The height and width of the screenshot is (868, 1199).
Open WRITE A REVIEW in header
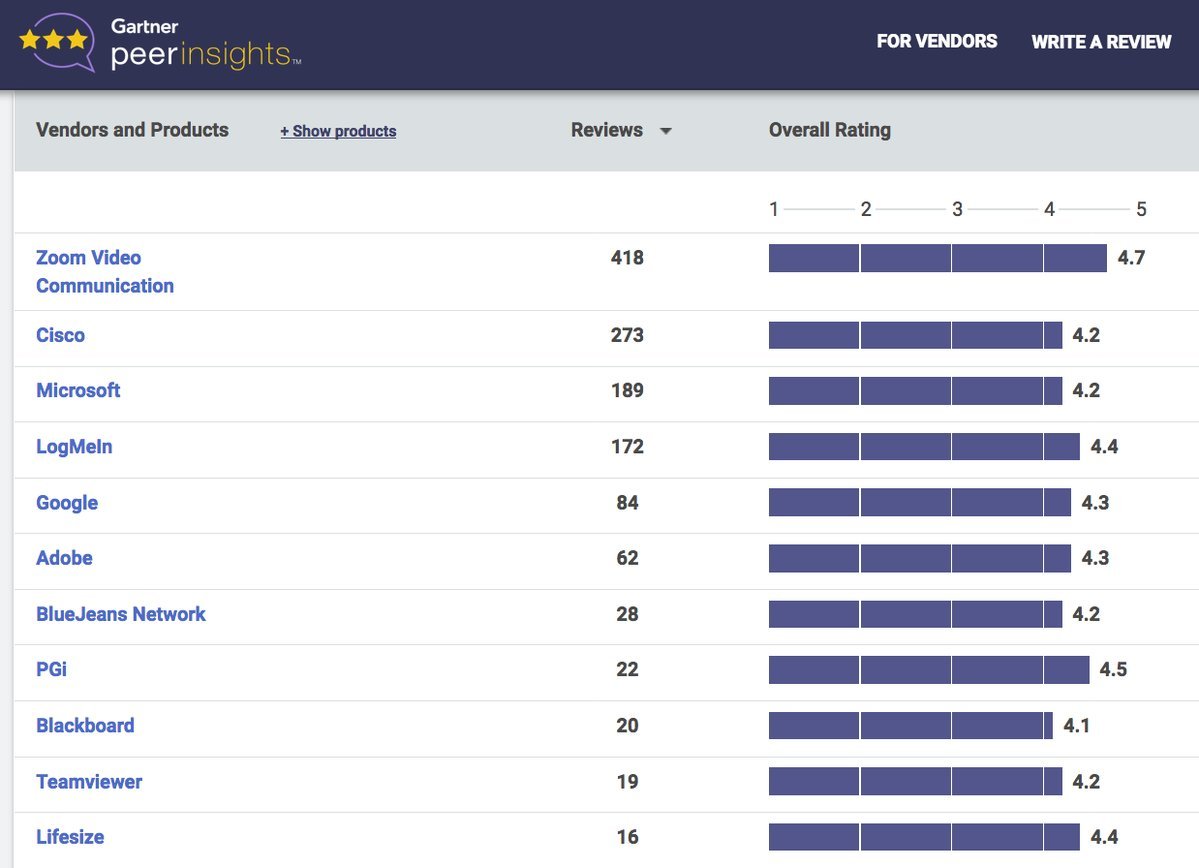tap(1101, 42)
